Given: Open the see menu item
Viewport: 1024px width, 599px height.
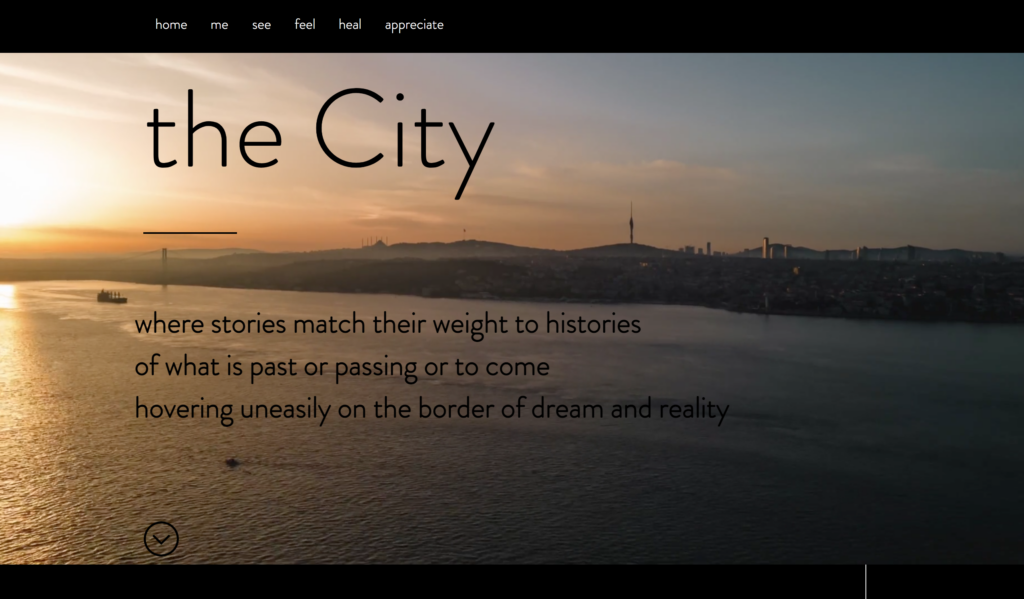Looking at the screenshot, I should pyautogui.click(x=261, y=25).
